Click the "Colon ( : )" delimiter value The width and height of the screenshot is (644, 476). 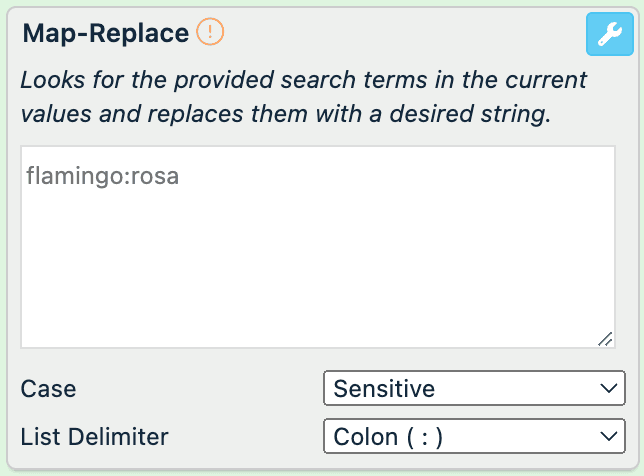(x=388, y=436)
